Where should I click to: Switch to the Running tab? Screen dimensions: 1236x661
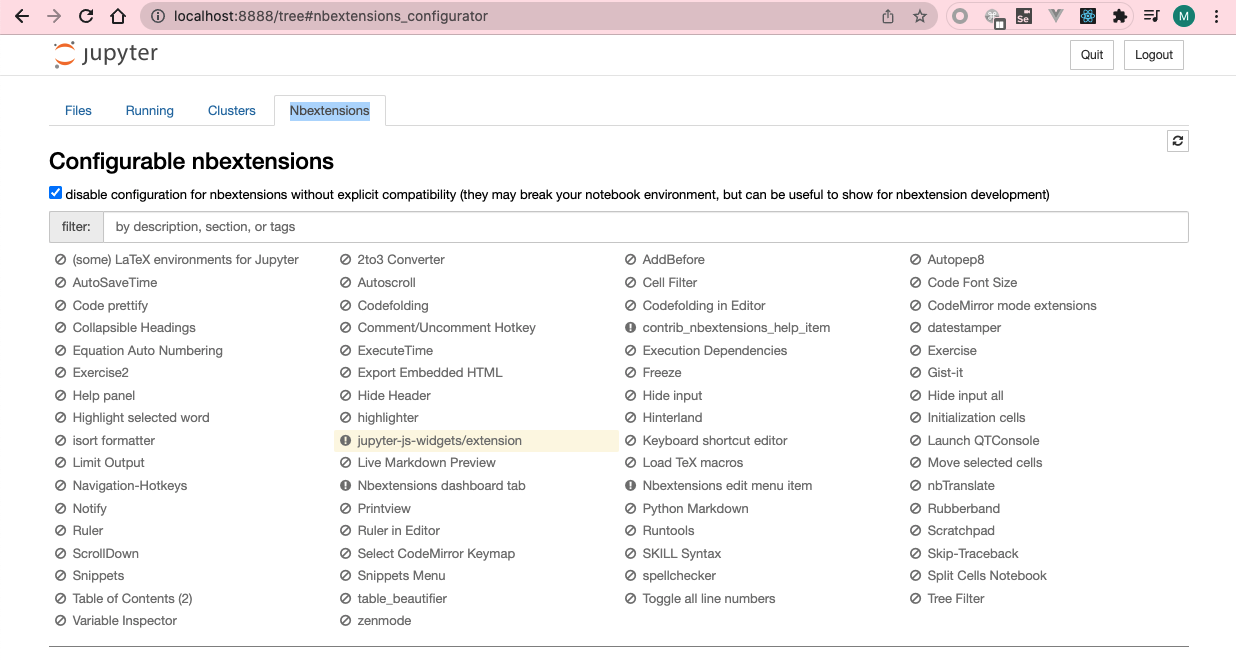click(150, 111)
